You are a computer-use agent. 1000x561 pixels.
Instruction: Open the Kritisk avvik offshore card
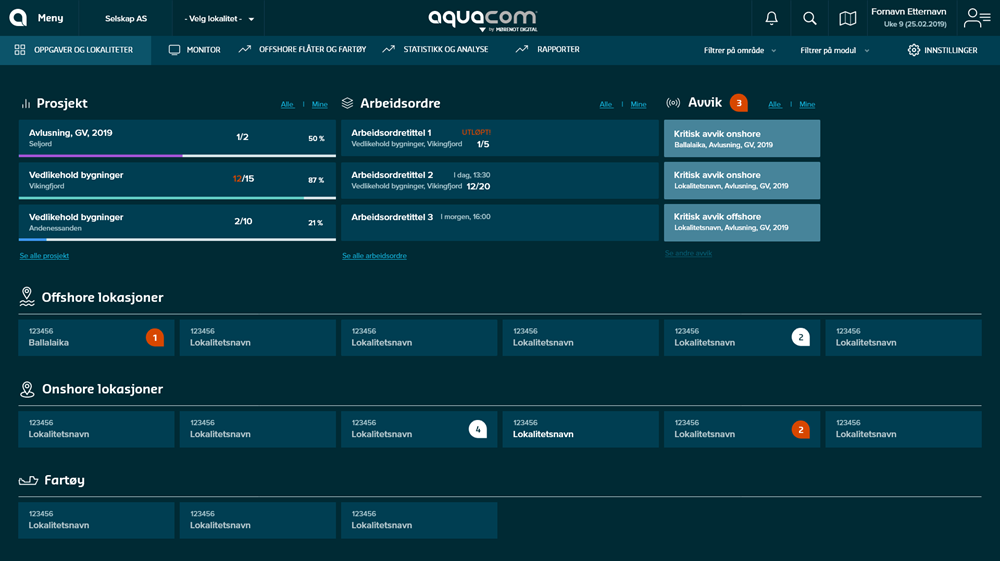point(742,222)
